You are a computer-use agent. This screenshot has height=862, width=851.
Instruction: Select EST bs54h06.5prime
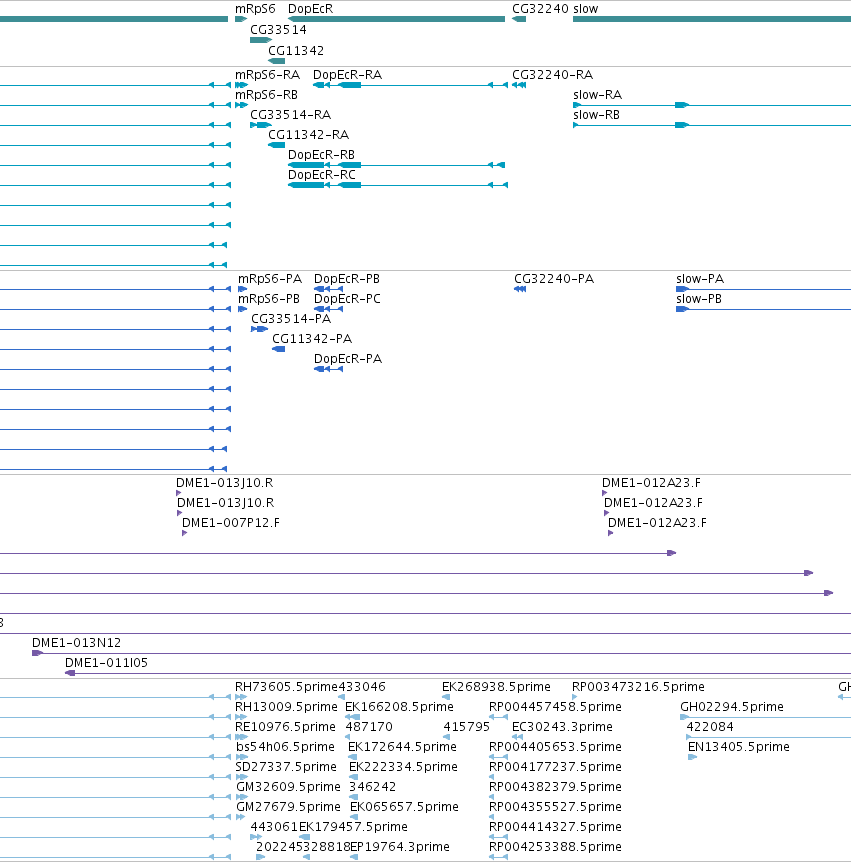click(285, 747)
